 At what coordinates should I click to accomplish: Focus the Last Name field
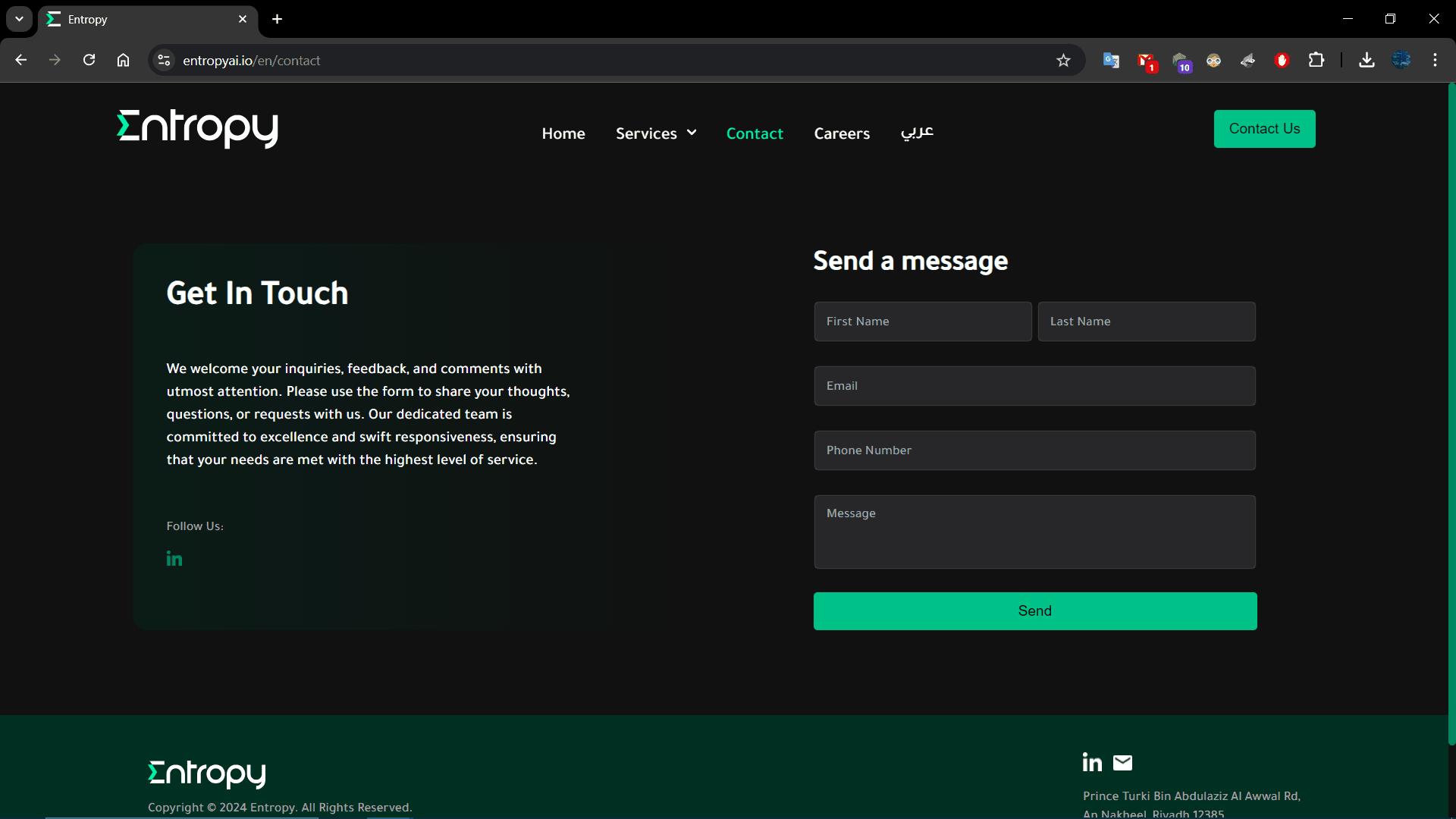[1147, 322]
